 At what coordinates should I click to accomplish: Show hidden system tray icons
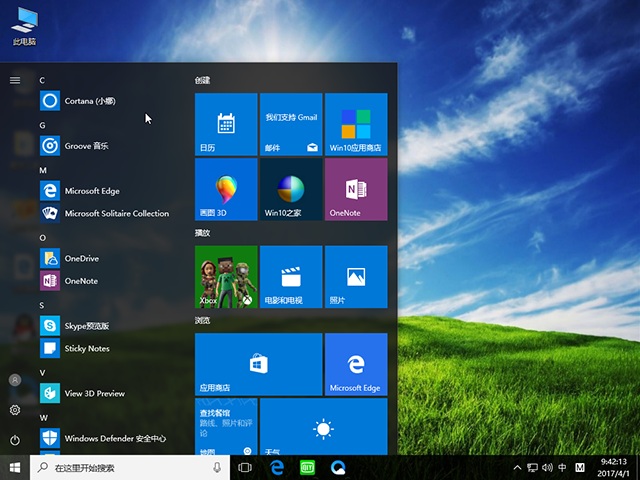coord(517,468)
